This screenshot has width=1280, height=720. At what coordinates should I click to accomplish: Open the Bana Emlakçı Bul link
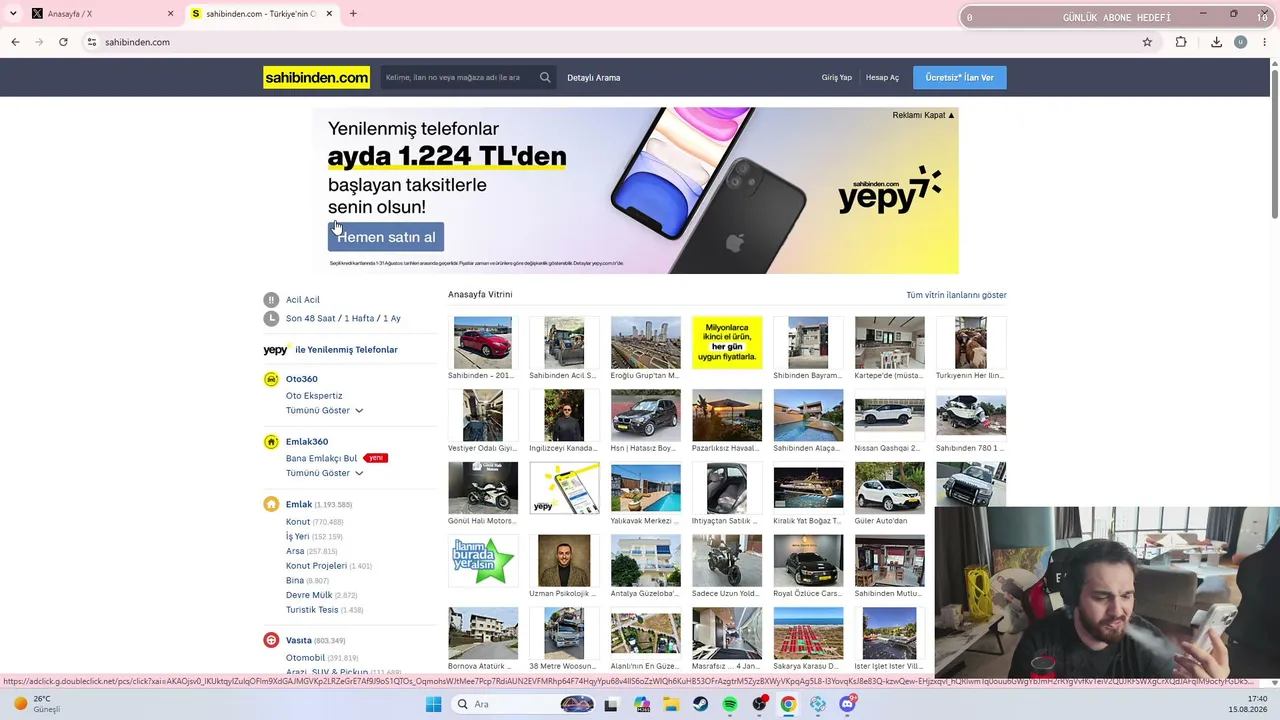coord(321,458)
